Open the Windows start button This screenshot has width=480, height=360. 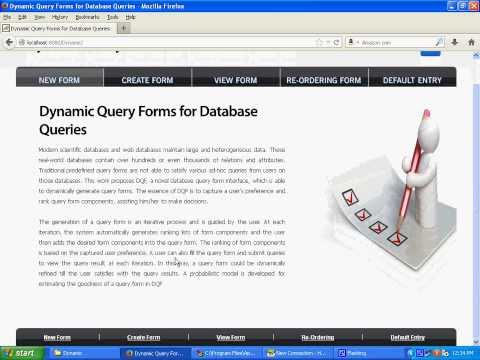(22, 353)
